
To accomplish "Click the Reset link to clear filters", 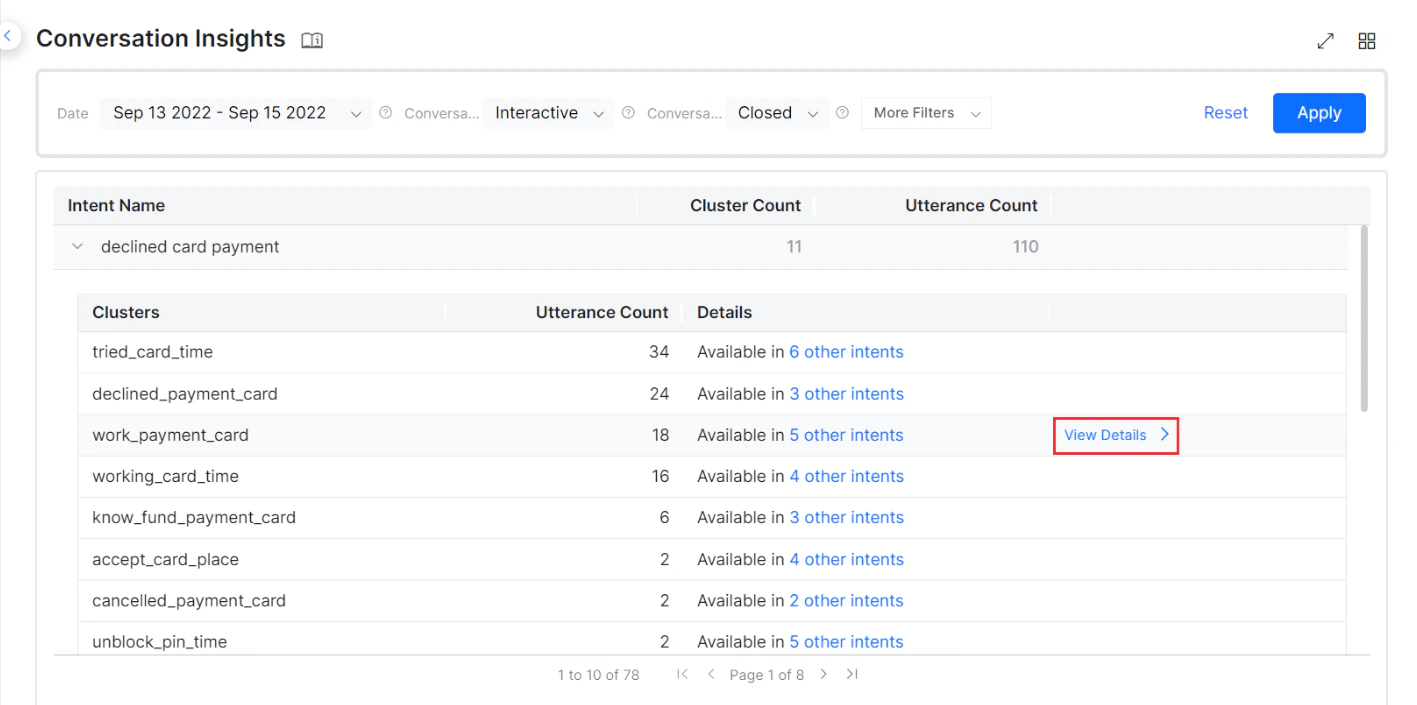I will click(1225, 113).
